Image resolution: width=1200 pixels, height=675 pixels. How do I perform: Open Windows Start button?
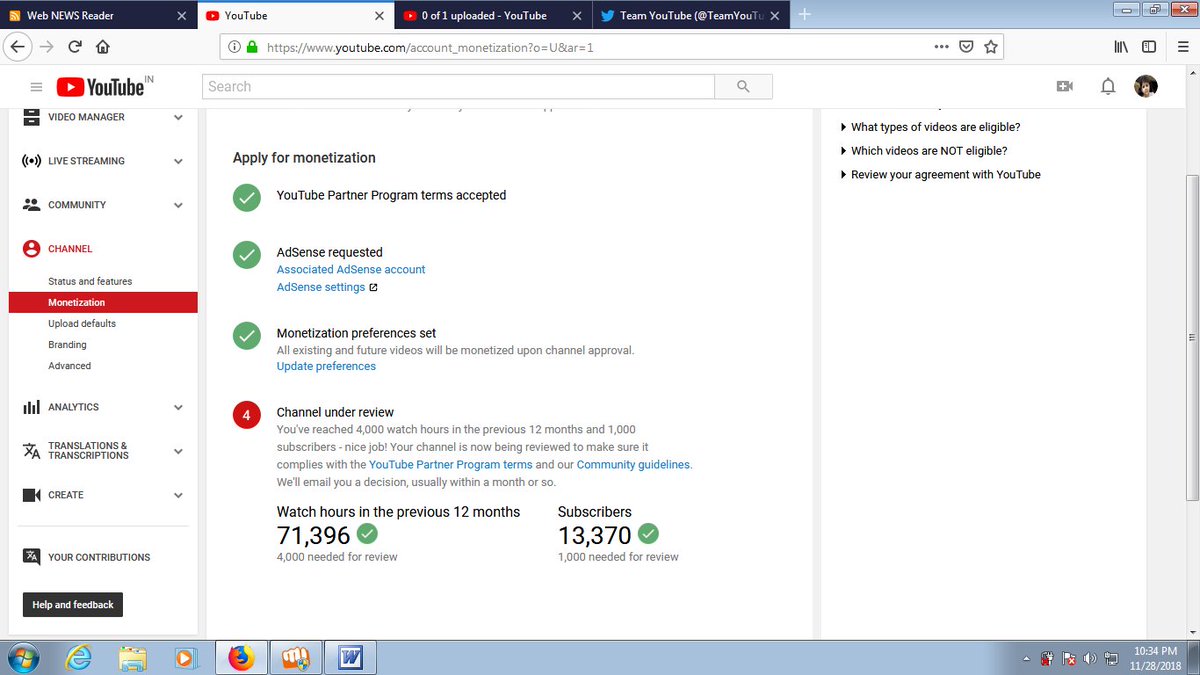(22, 658)
